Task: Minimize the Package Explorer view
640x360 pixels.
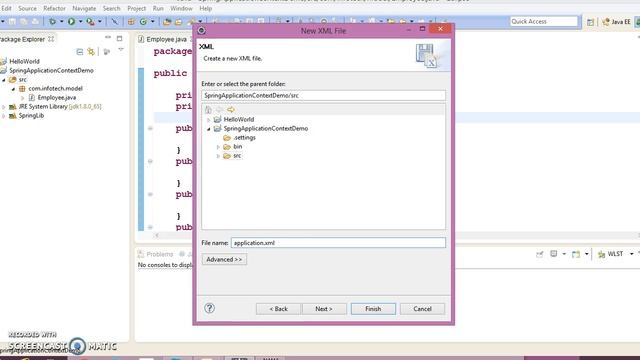Action: pos(108,38)
